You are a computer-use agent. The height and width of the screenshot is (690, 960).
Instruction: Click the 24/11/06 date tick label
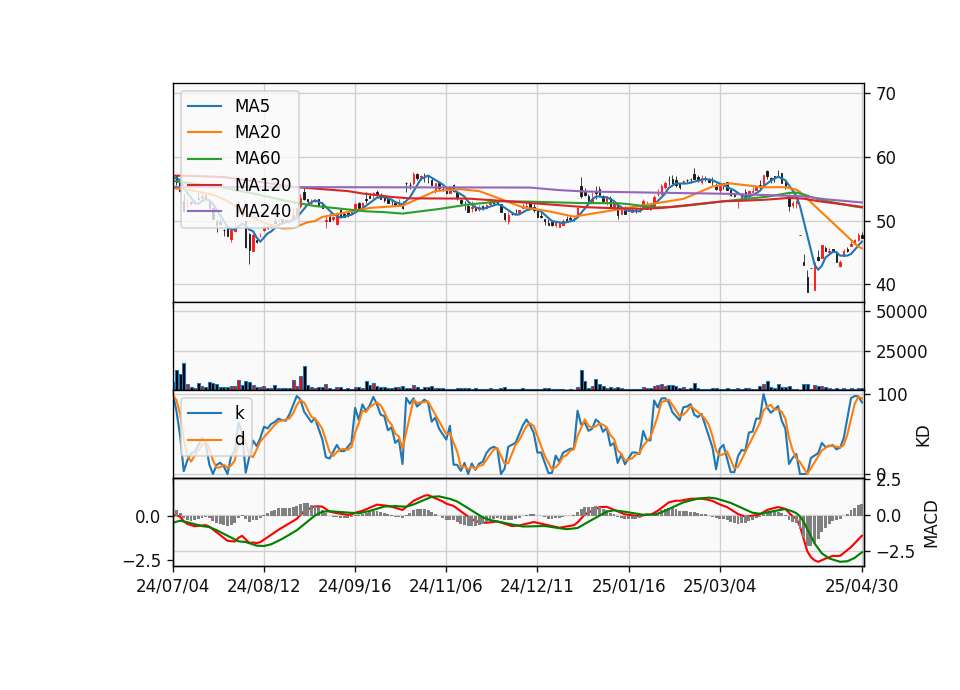click(x=446, y=586)
